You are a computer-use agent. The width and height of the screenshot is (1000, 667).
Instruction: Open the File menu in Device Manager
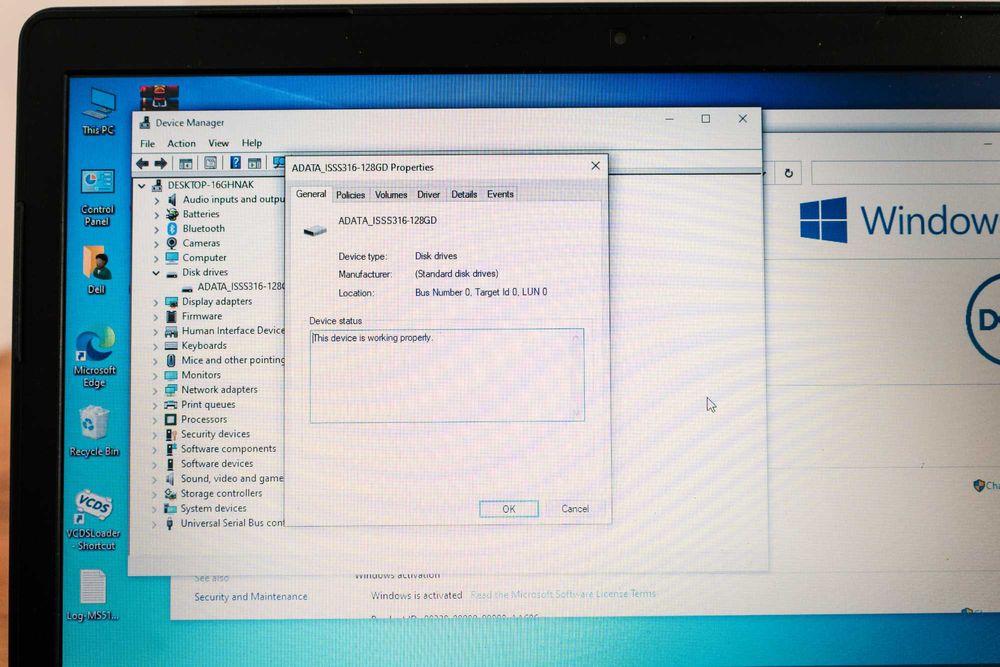coord(147,143)
